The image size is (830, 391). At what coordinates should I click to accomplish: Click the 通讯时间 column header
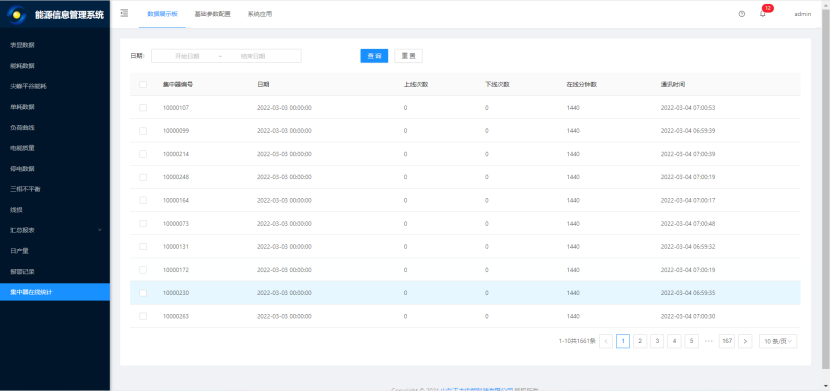[673, 84]
